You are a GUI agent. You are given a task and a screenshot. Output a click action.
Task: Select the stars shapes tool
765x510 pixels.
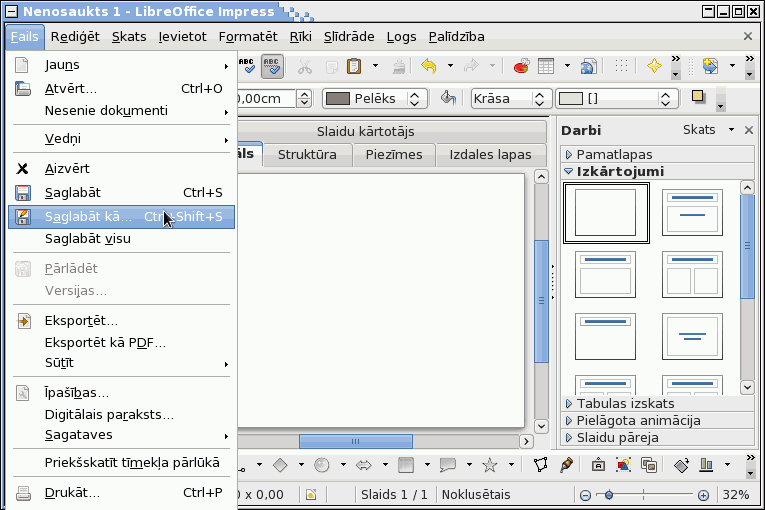pos(490,465)
